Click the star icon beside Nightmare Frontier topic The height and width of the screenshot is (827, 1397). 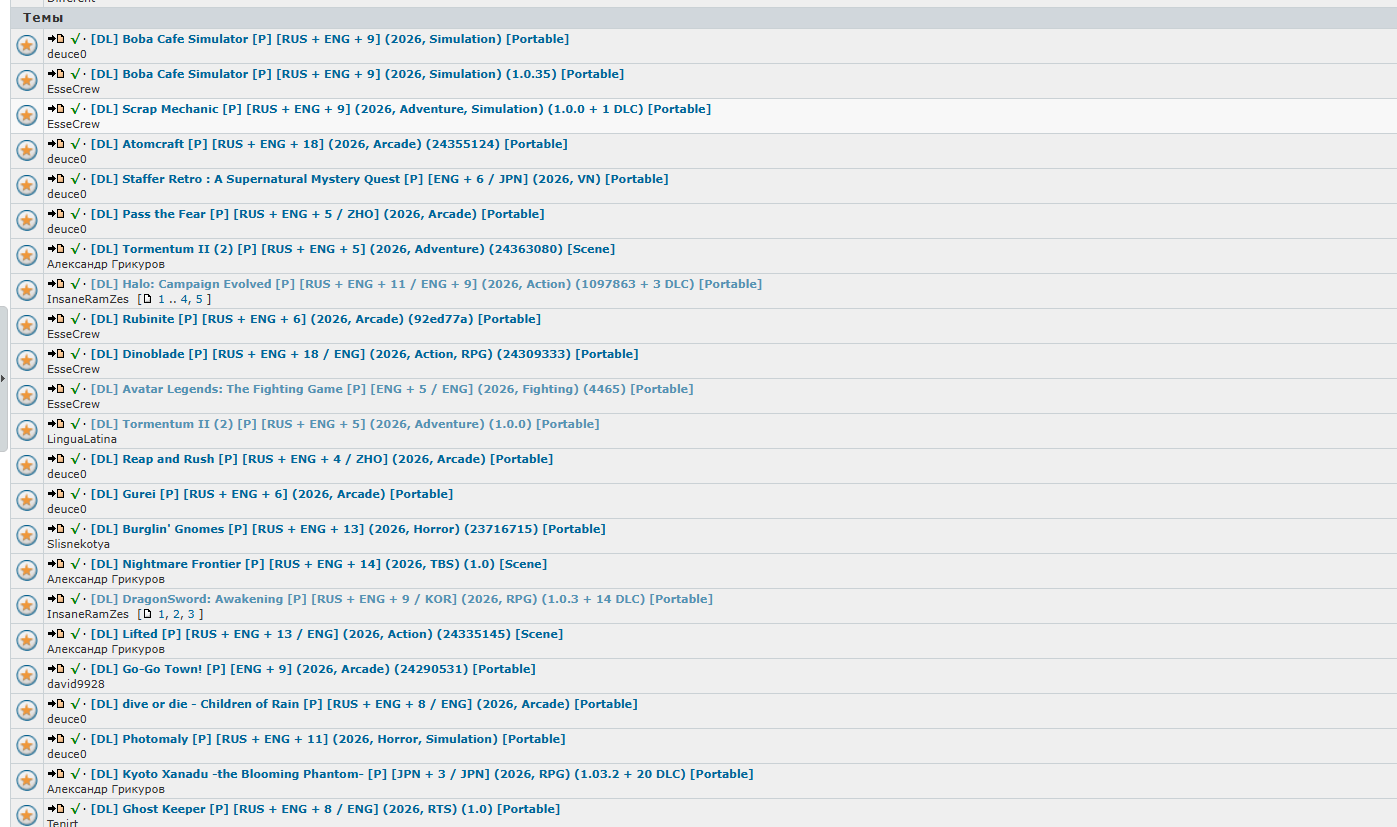click(27, 571)
